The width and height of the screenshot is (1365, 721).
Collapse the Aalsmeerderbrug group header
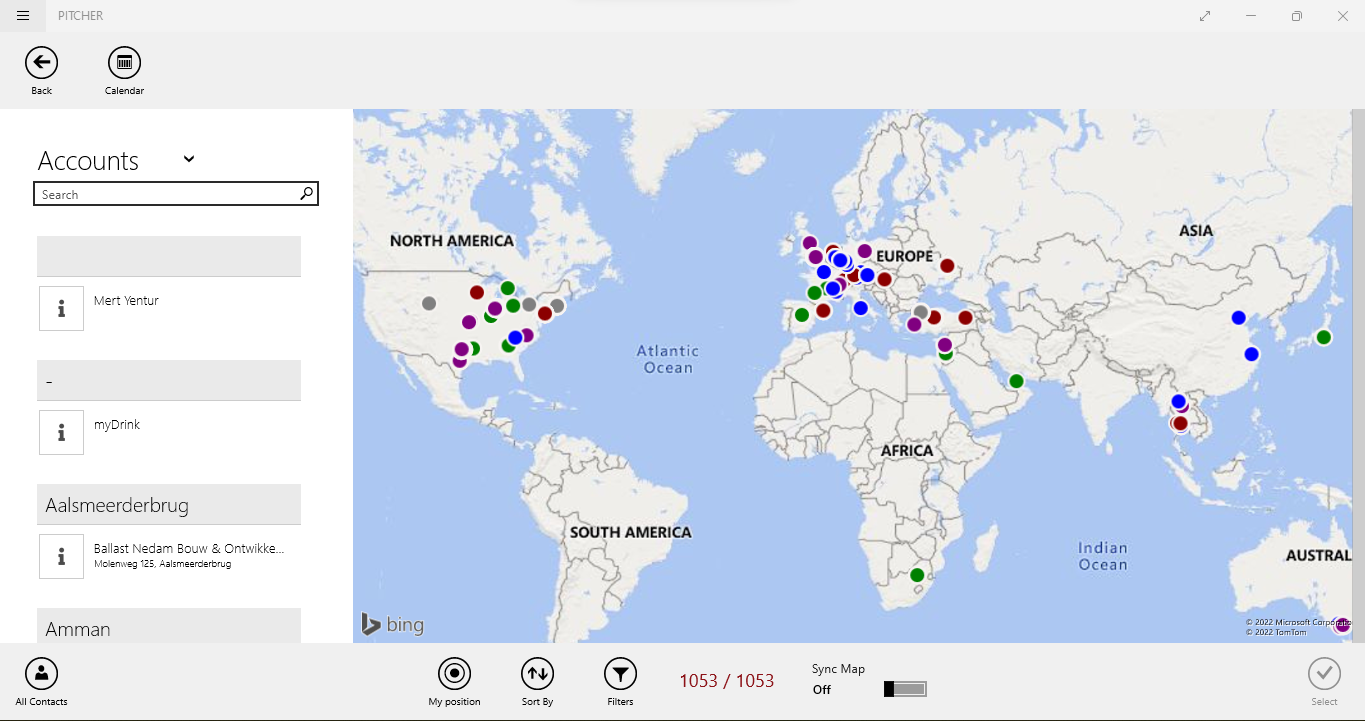[x=168, y=504]
